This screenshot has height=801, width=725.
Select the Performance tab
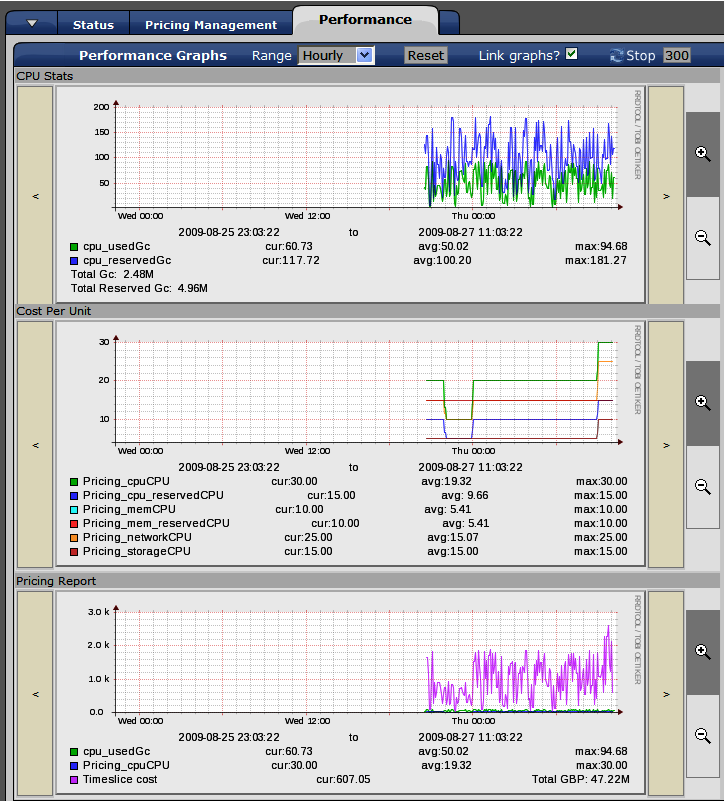click(365, 19)
